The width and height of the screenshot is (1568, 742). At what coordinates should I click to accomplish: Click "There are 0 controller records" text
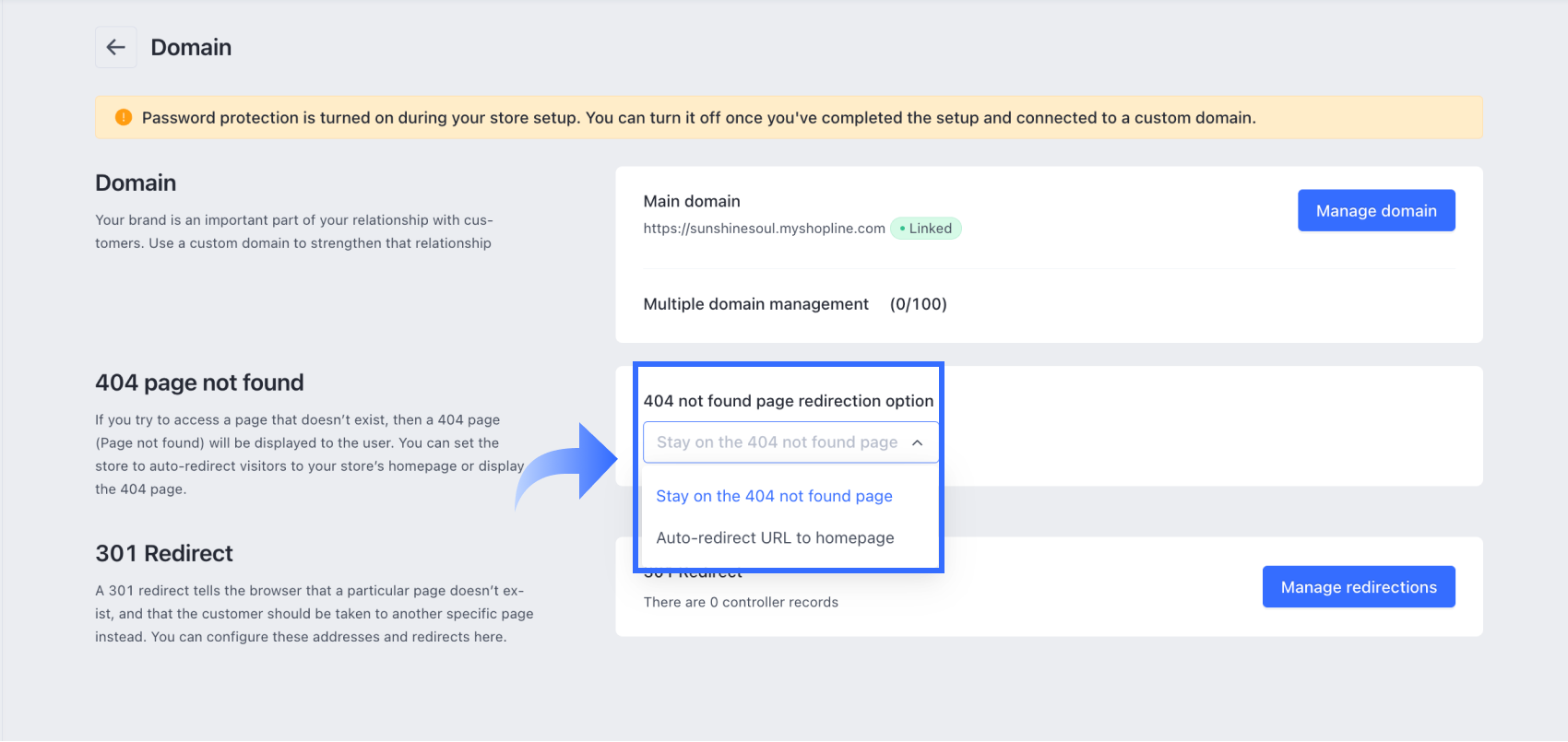point(741,602)
